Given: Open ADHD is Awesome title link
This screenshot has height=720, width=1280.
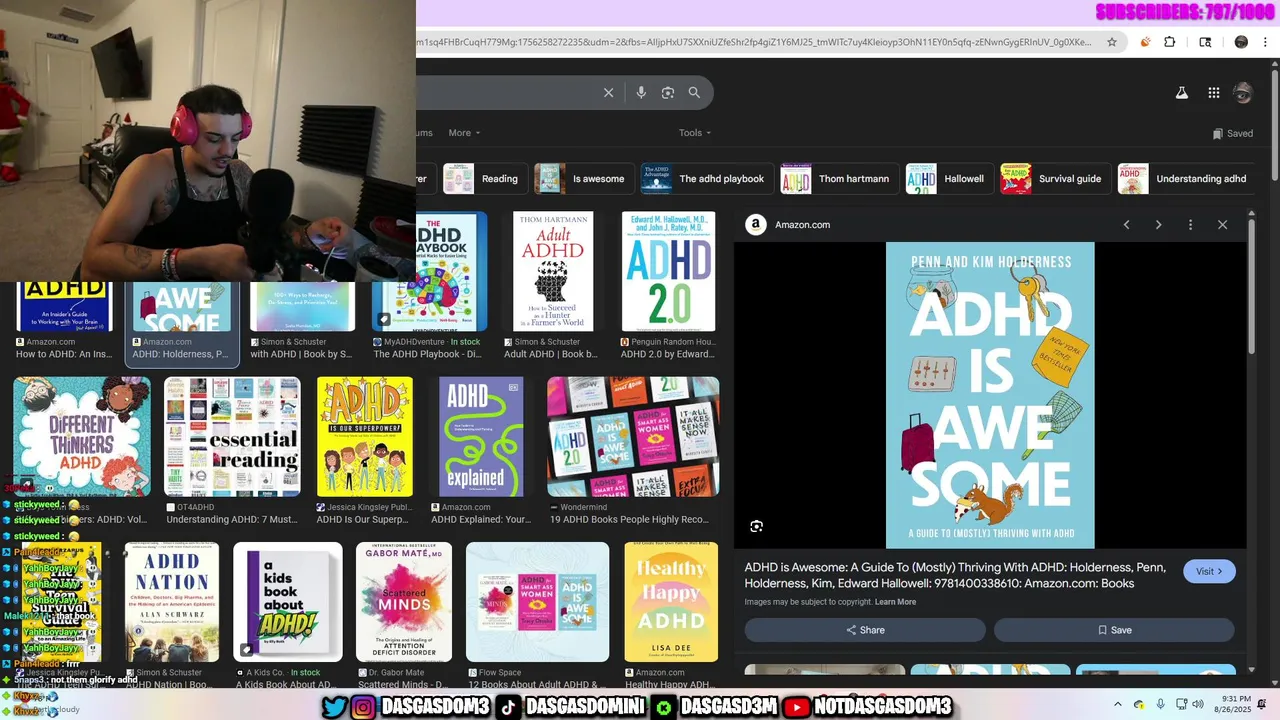Looking at the screenshot, I should [x=954, y=575].
